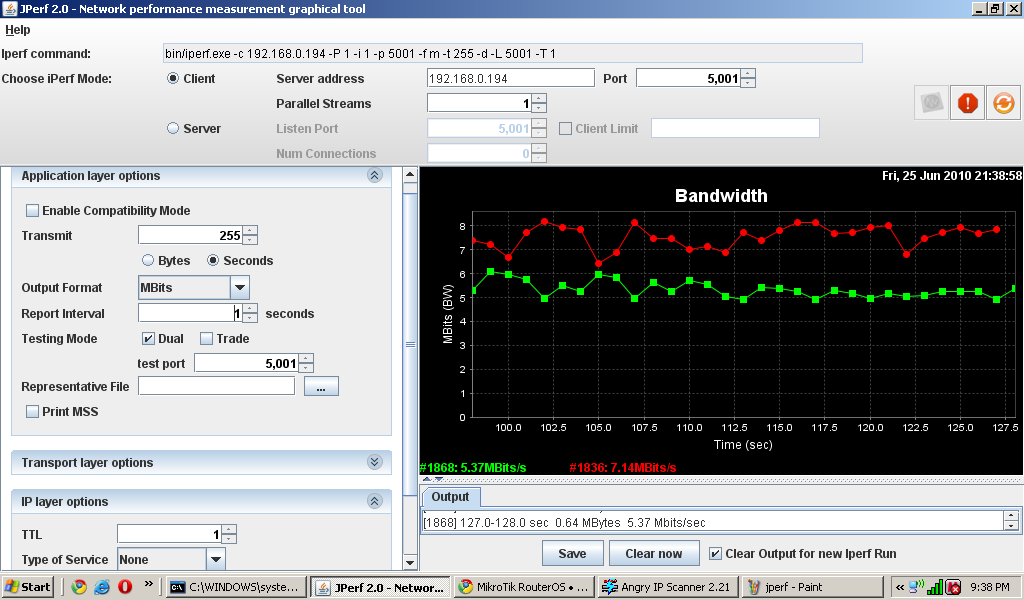Select Bytes transmit unit
This screenshot has height=600, width=1024.
pos(148,260)
